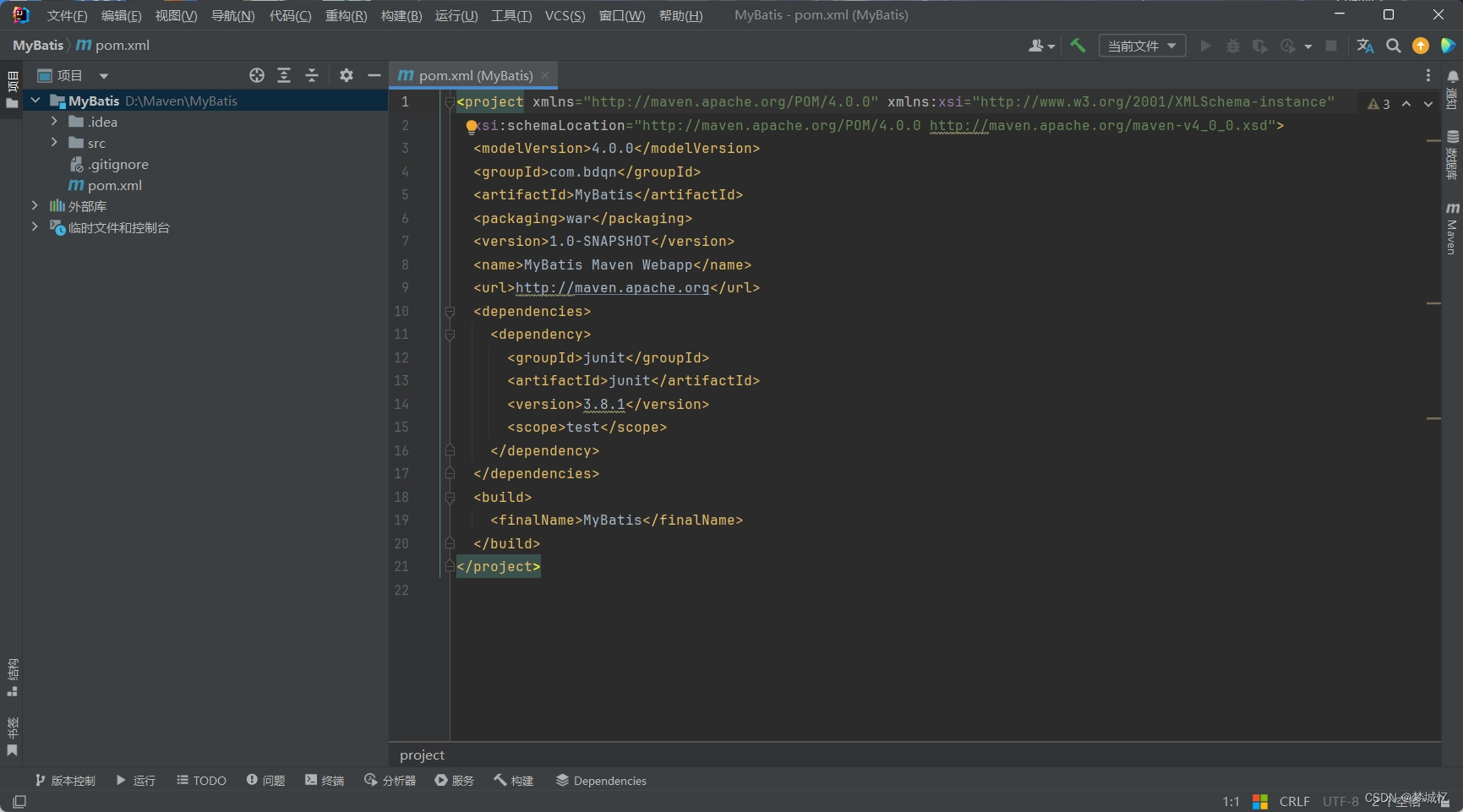Click project breadcrumb below editor
The width and height of the screenshot is (1463, 812).
[422, 755]
